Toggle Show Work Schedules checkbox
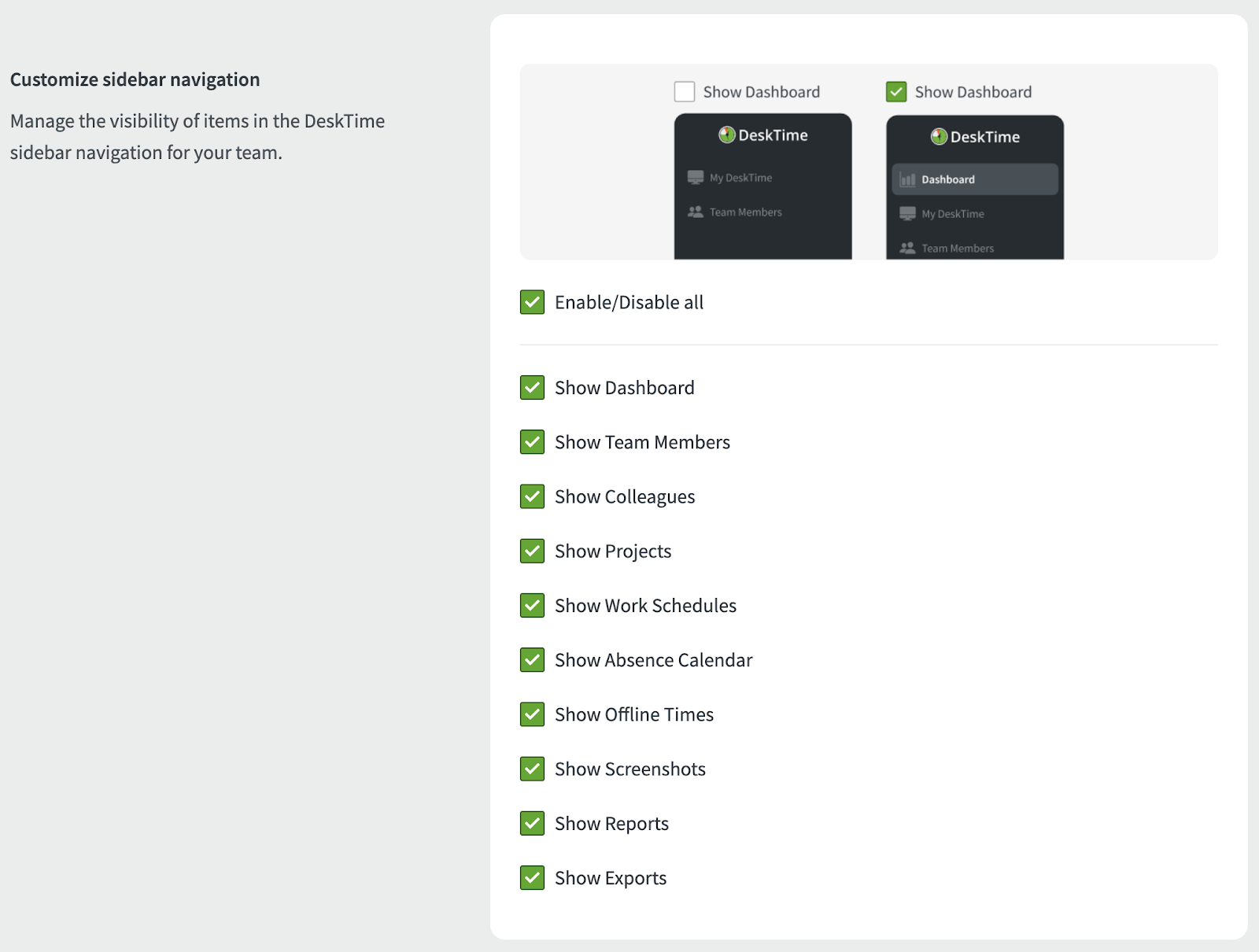 click(532, 606)
